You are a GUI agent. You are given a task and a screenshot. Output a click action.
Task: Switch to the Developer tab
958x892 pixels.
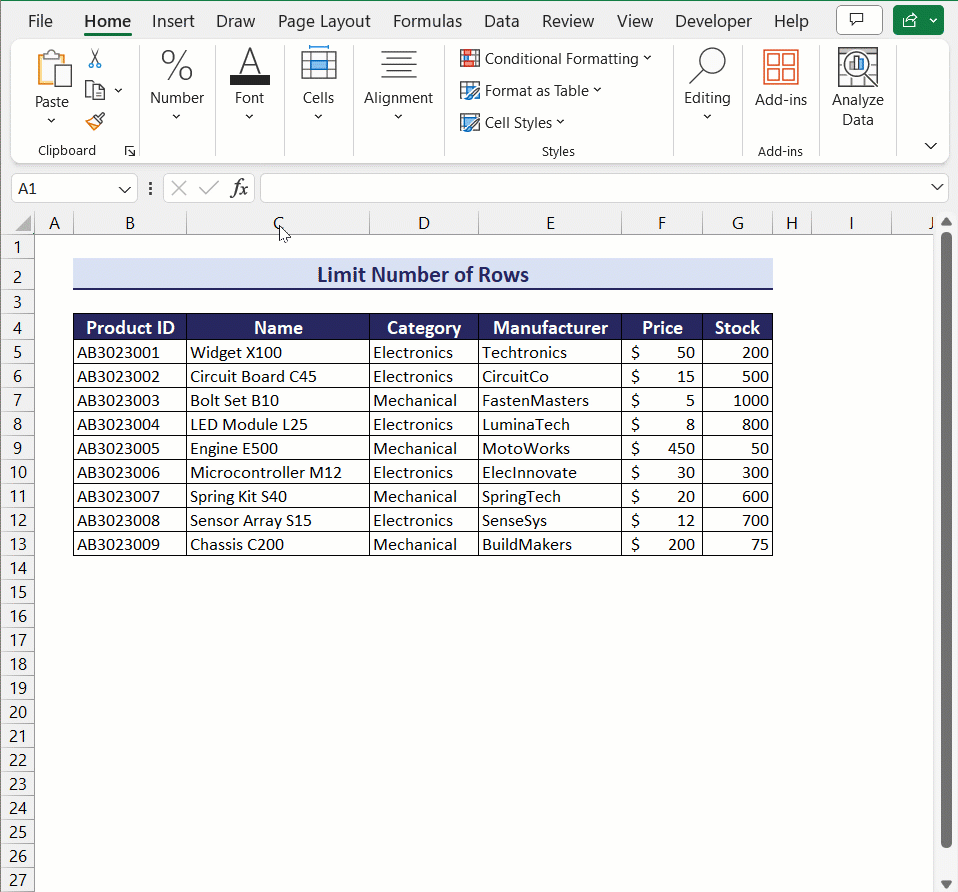(713, 21)
